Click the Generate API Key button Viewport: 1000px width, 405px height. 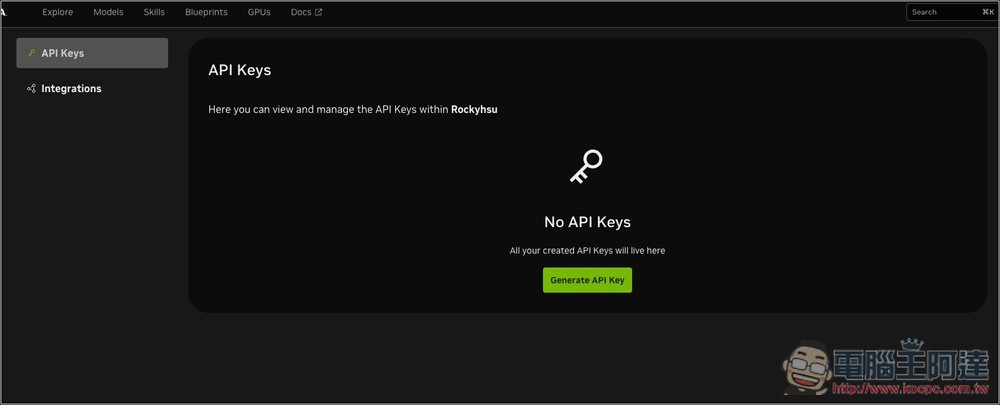pos(587,280)
